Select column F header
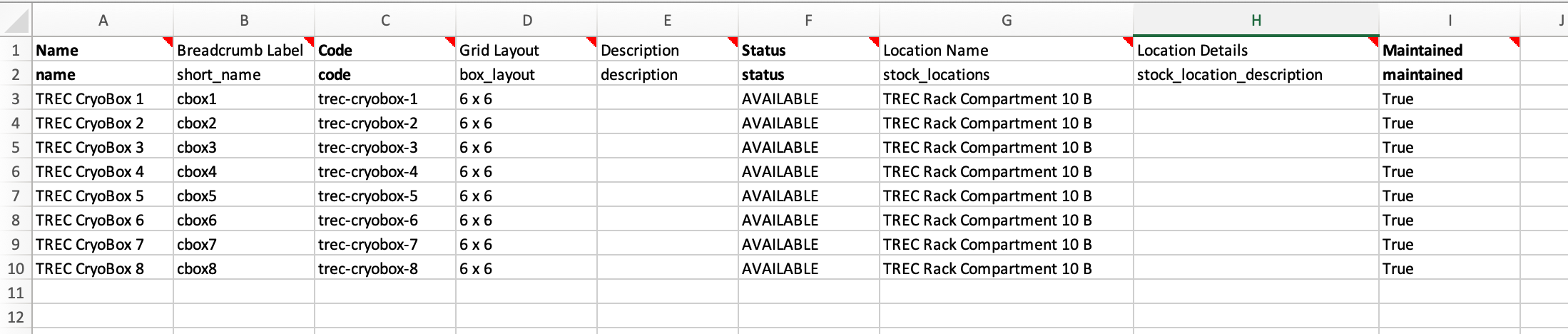The width and height of the screenshot is (1568, 334). pyautogui.click(x=809, y=20)
